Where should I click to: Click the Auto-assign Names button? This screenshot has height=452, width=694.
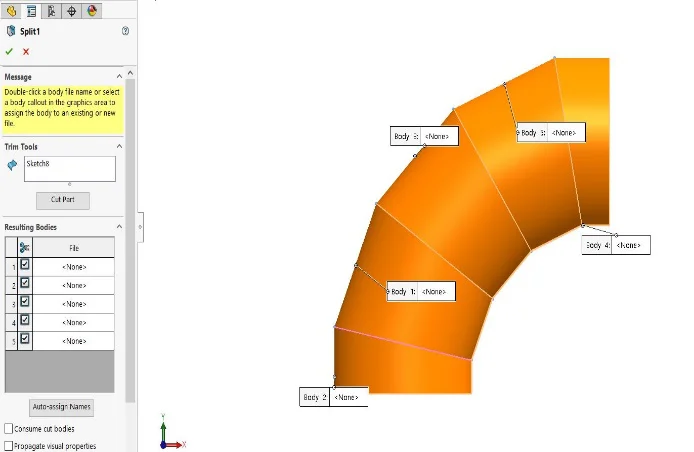point(62,407)
